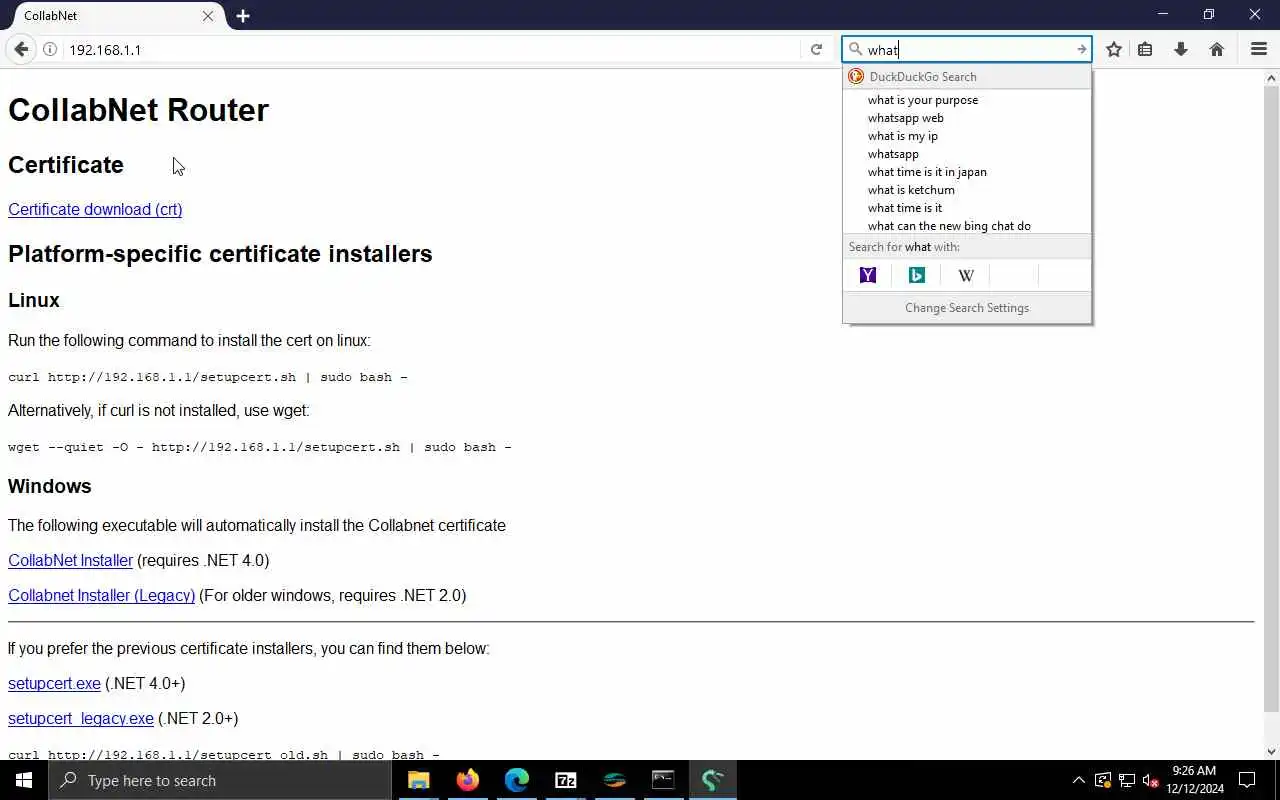Open the Windows Start menu
Image resolution: width=1280 pixels, height=800 pixels.
click(x=24, y=780)
